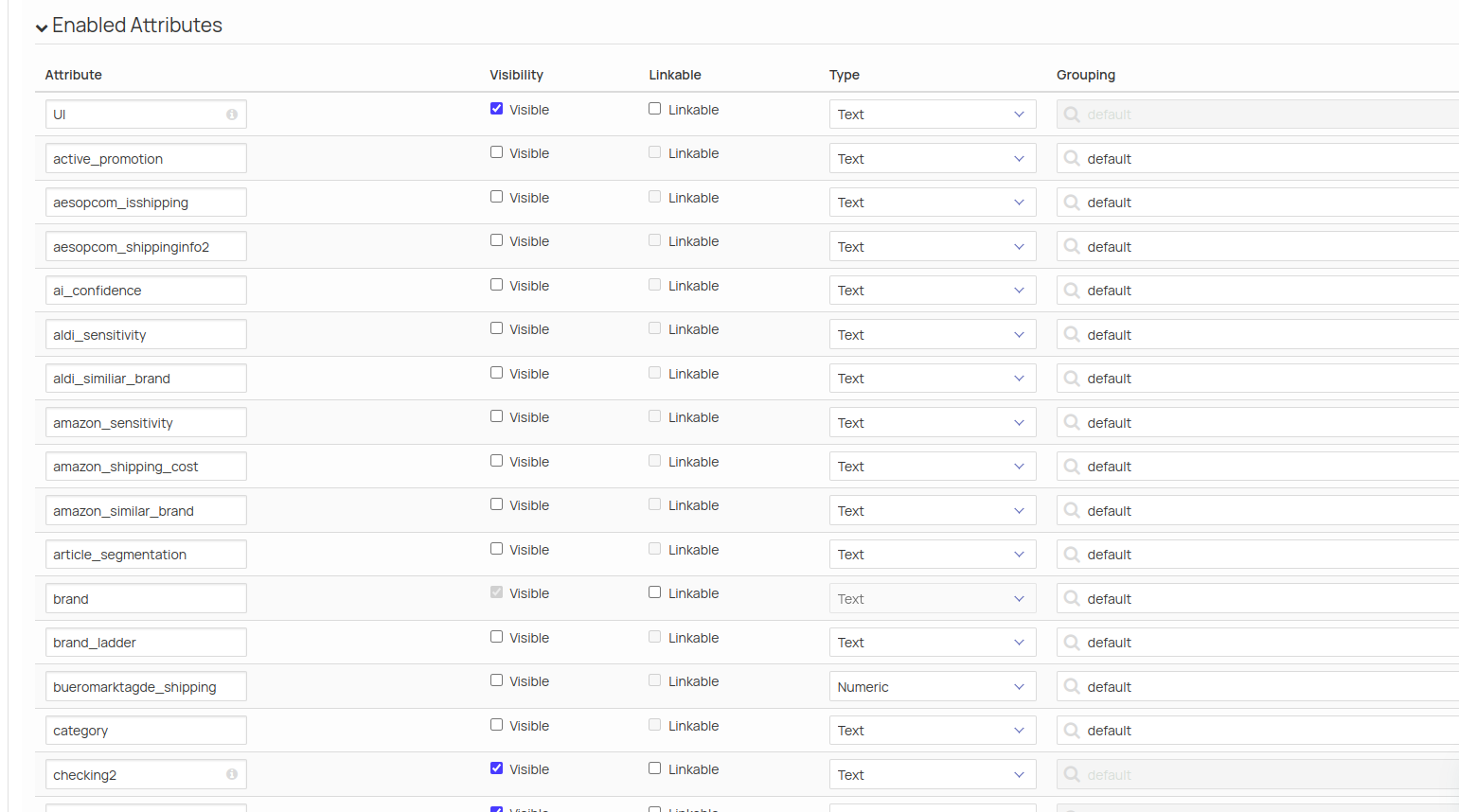
Task: Click search icon in aldi_sensitivity grouping field
Action: pyautogui.click(x=1072, y=334)
